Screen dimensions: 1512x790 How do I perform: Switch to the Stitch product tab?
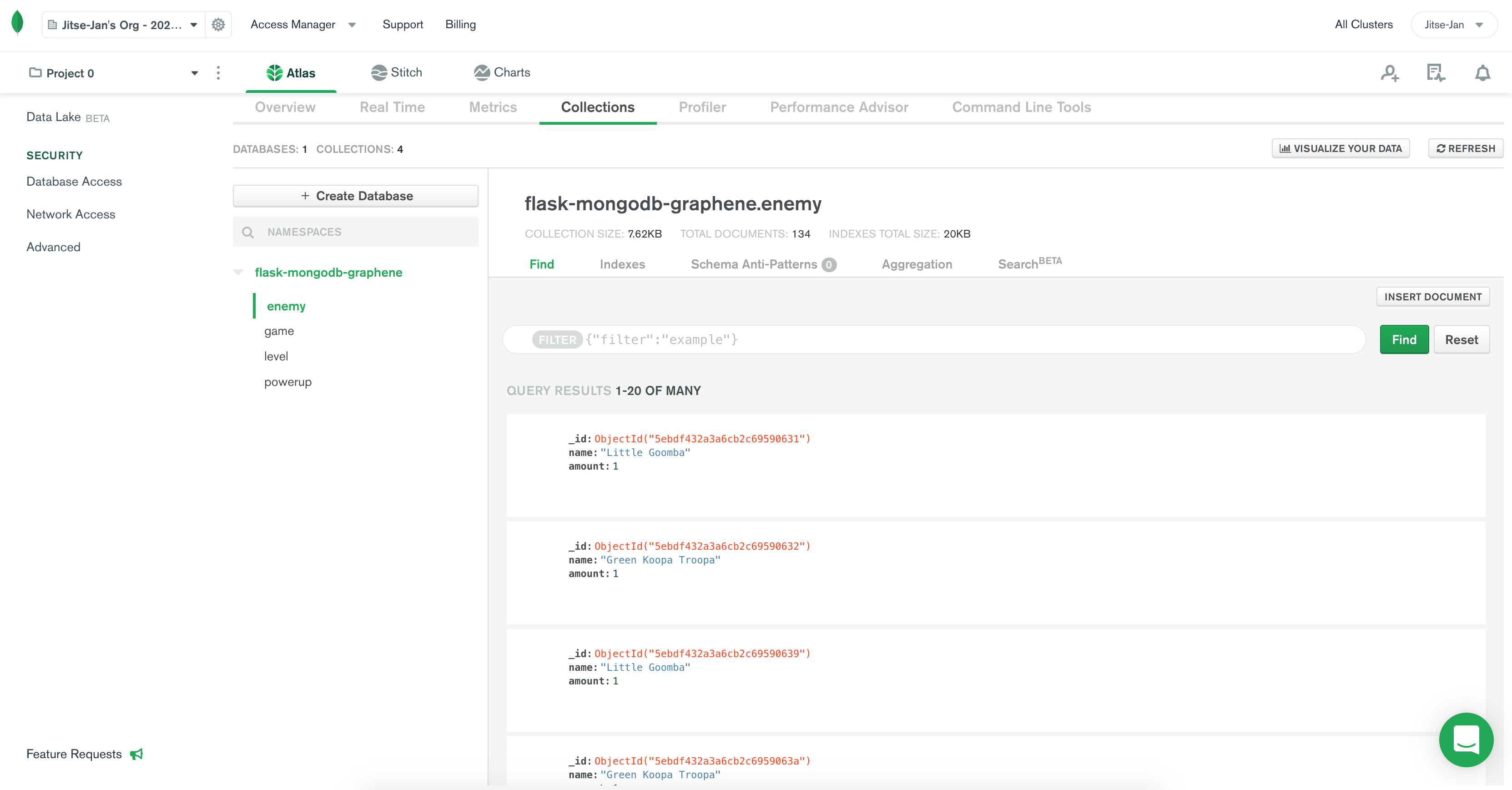pyautogui.click(x=397, y=72)
